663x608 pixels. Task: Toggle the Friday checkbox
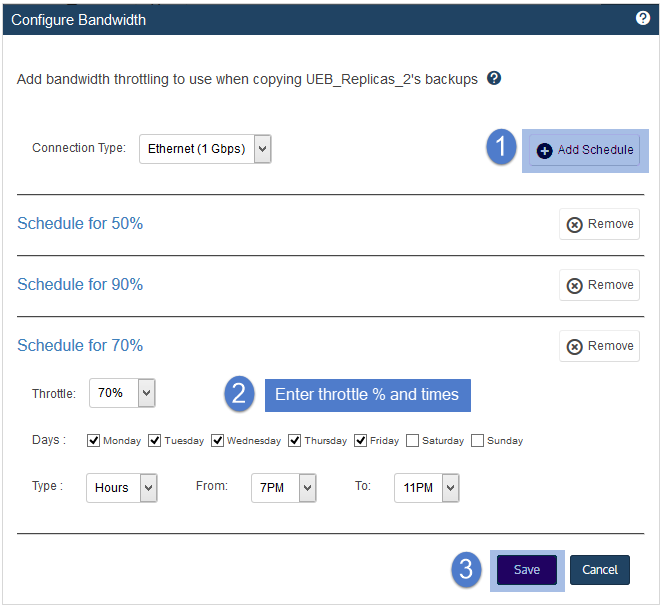click(x=360, y=441)
